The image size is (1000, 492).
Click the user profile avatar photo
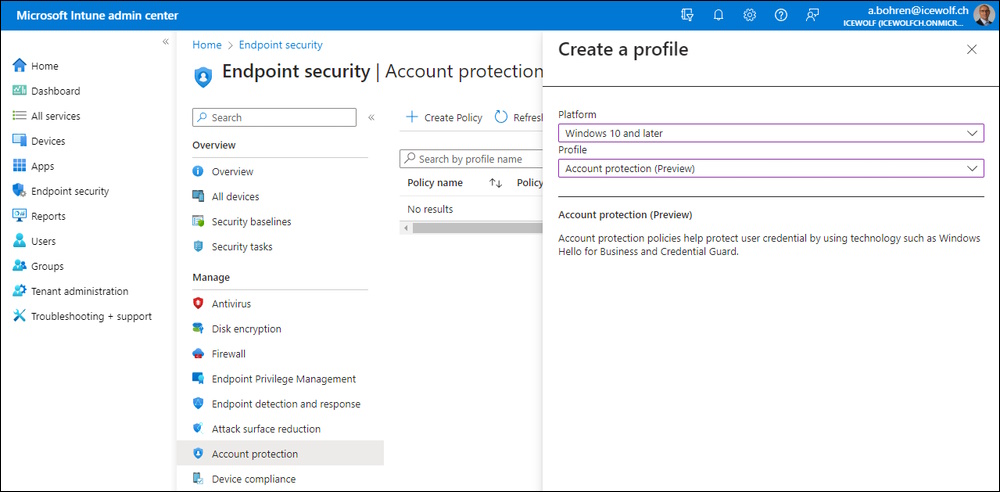pyautogui.click(x=983, y=15)
